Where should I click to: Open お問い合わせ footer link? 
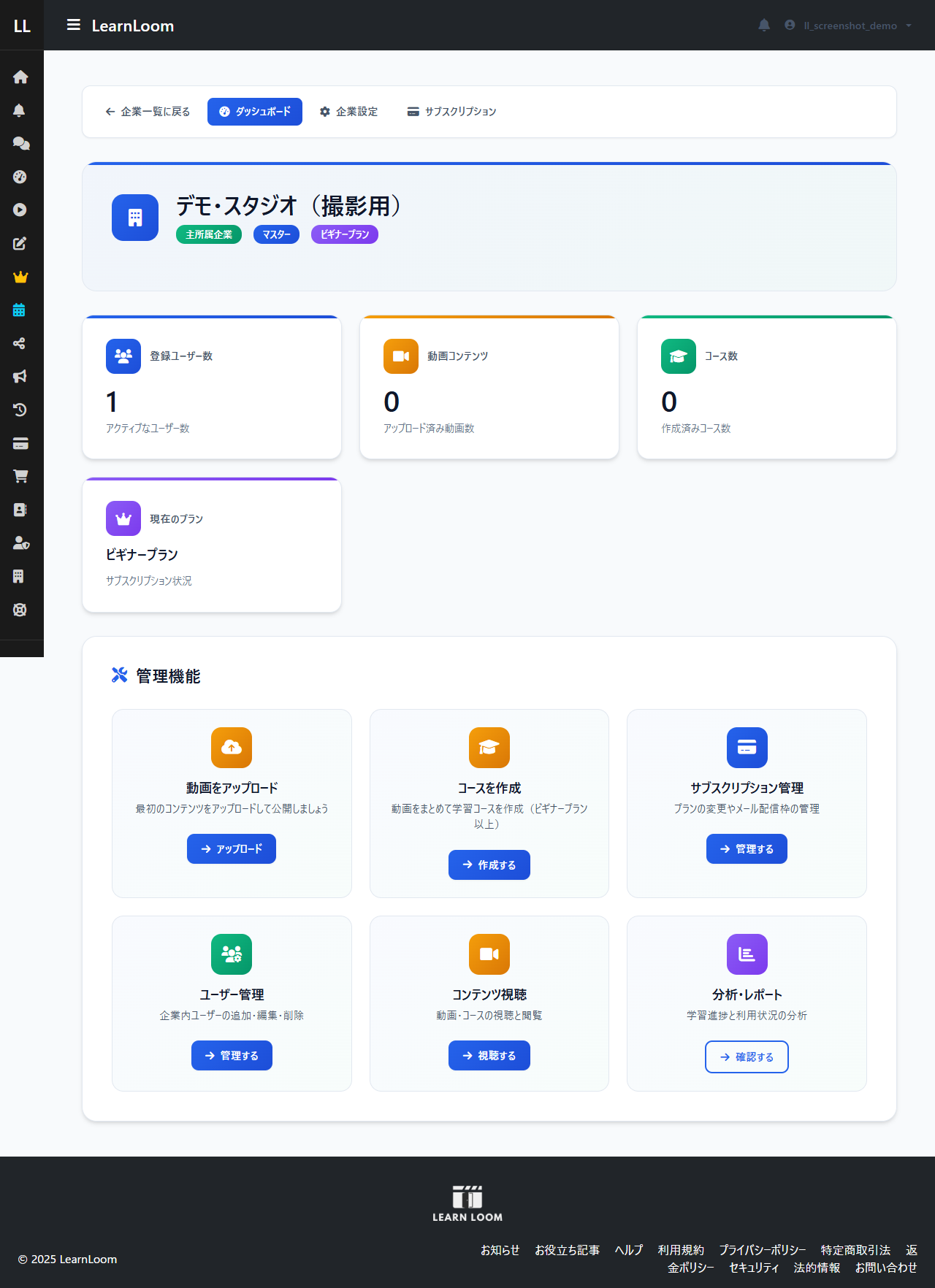(x=886, y=1268)
